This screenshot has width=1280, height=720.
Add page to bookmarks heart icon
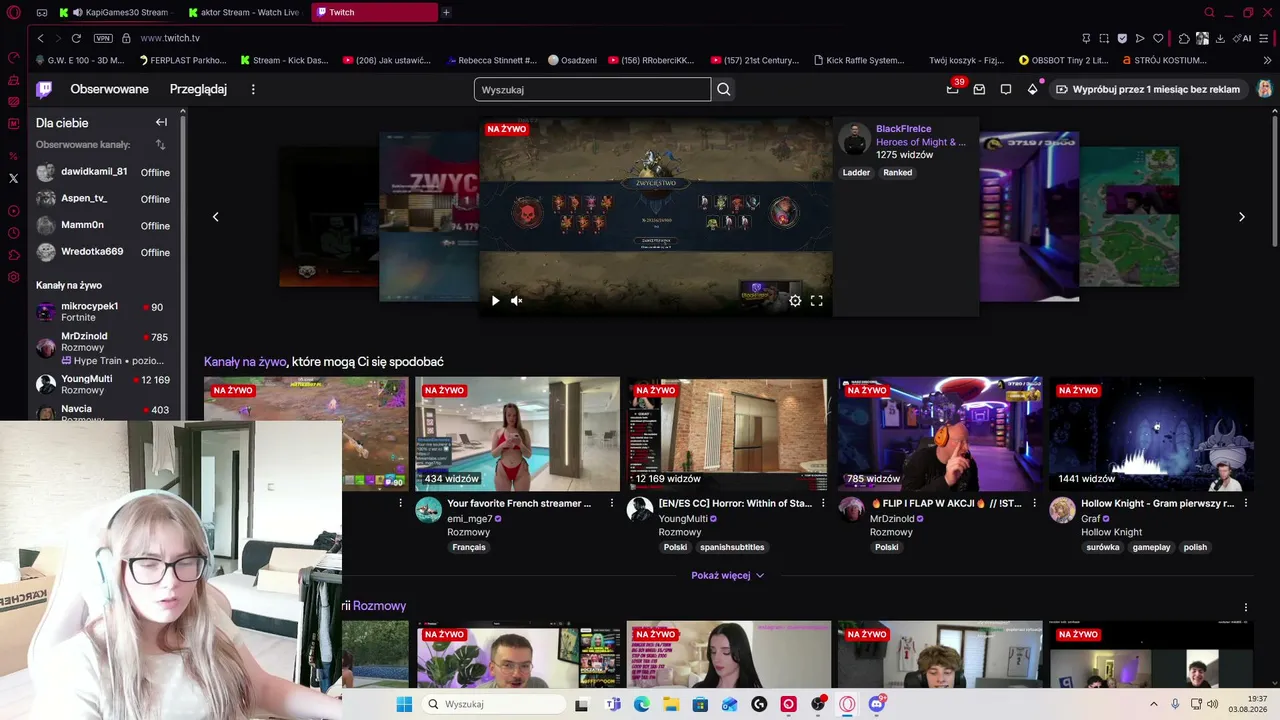[1158, 38]
